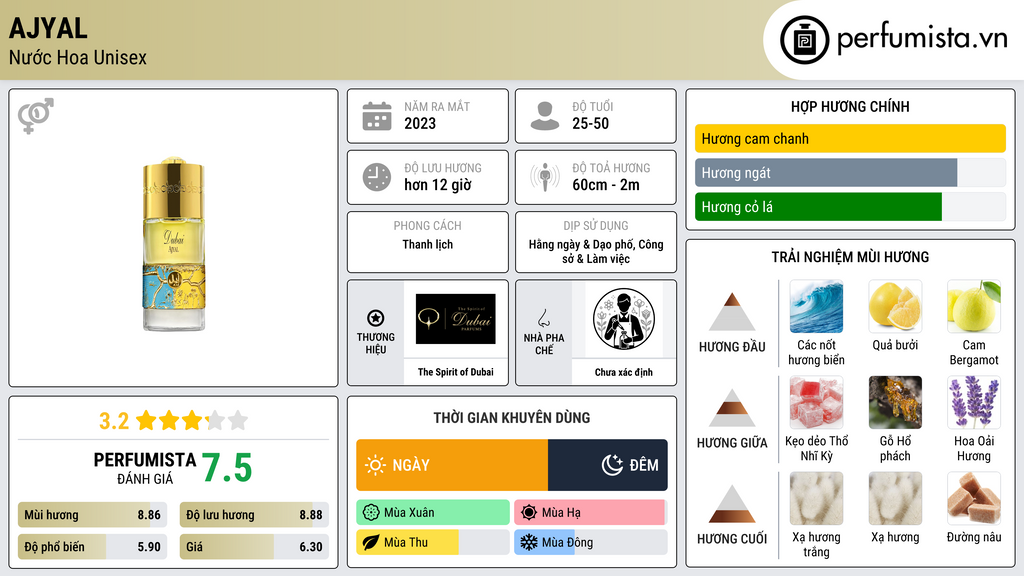Click the Giá 6.30 score bar
The width and height of the screenshot is (1024, 576).
pos(254,547)
